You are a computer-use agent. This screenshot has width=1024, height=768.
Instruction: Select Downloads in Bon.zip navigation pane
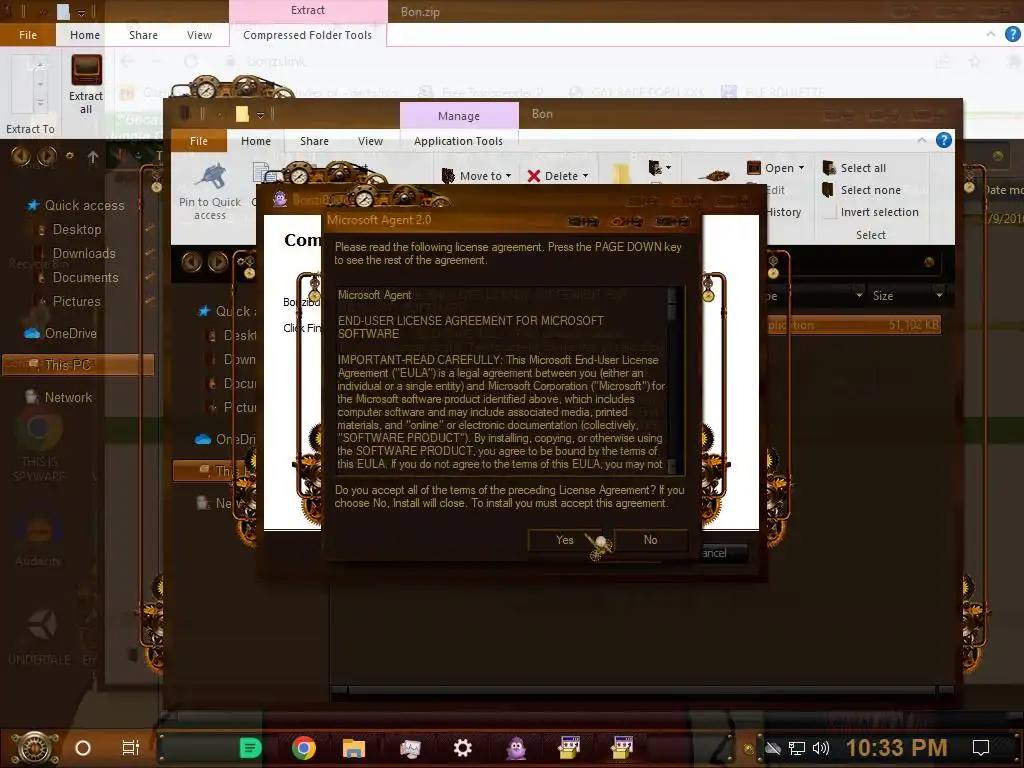(84, 253)
